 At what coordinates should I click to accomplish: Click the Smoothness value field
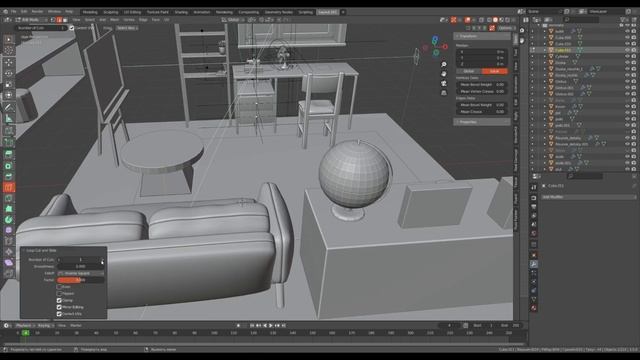(80, 266)
